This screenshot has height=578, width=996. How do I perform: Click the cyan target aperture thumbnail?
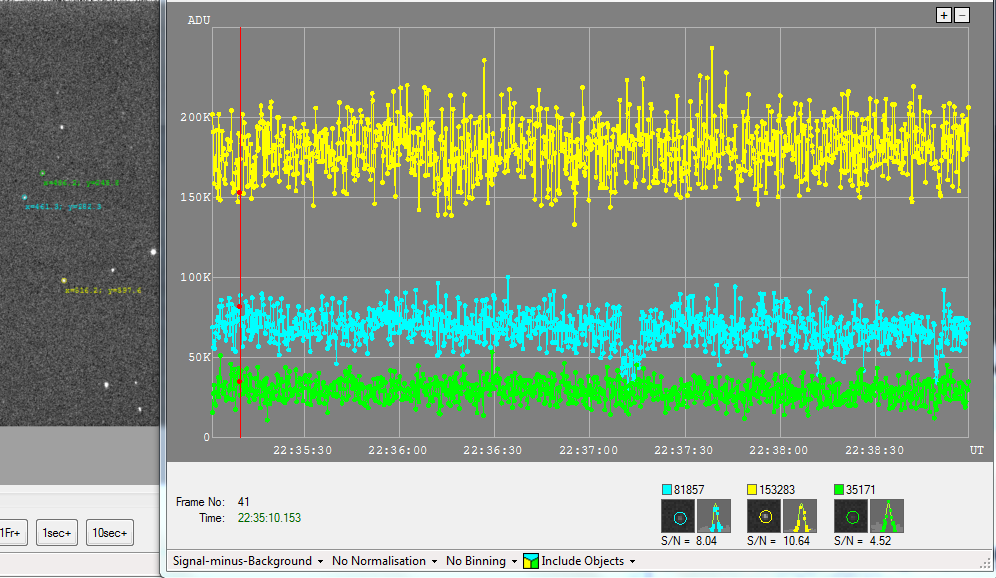(x=679, y=517)
